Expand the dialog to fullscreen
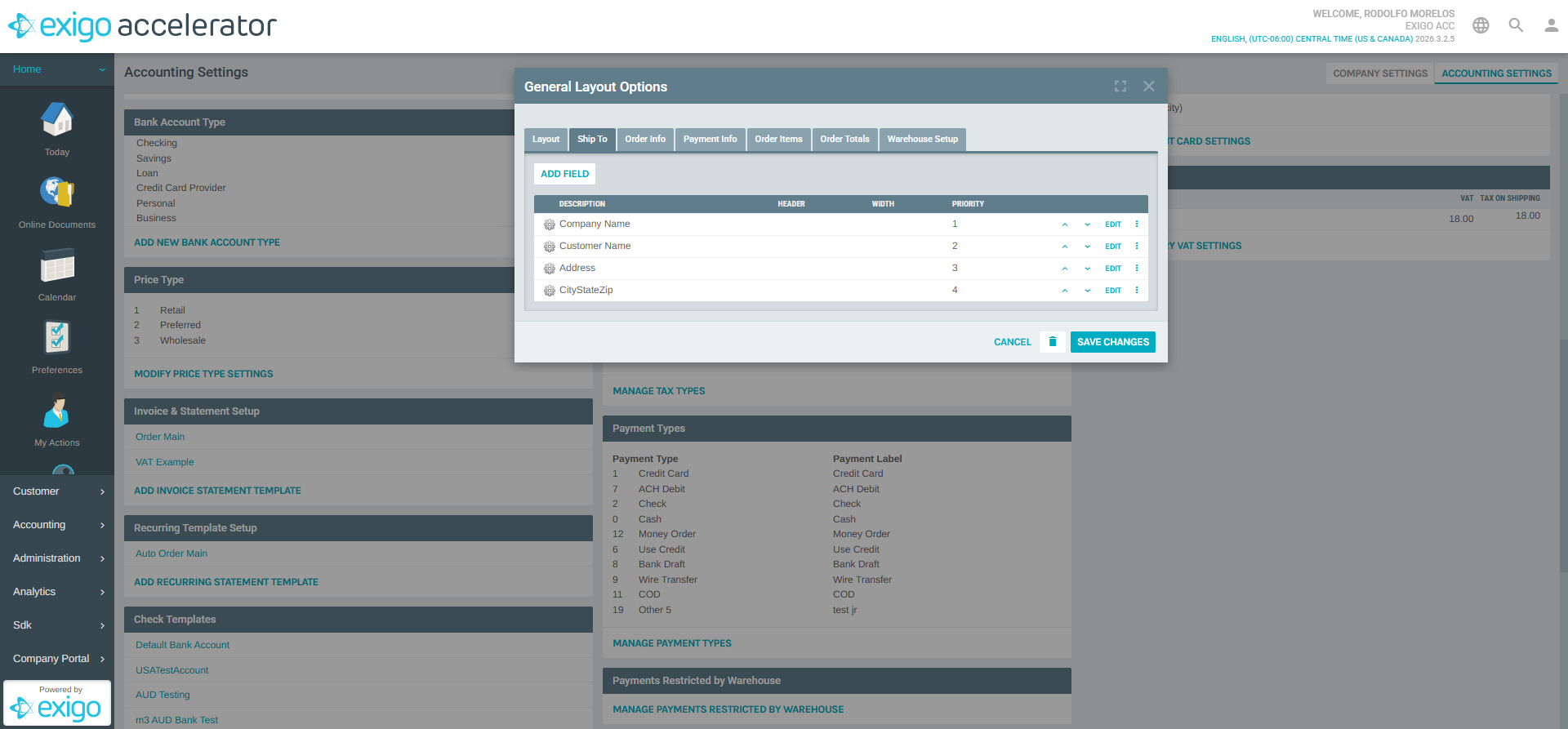The image size is (1568, 729). point(1120,87)
